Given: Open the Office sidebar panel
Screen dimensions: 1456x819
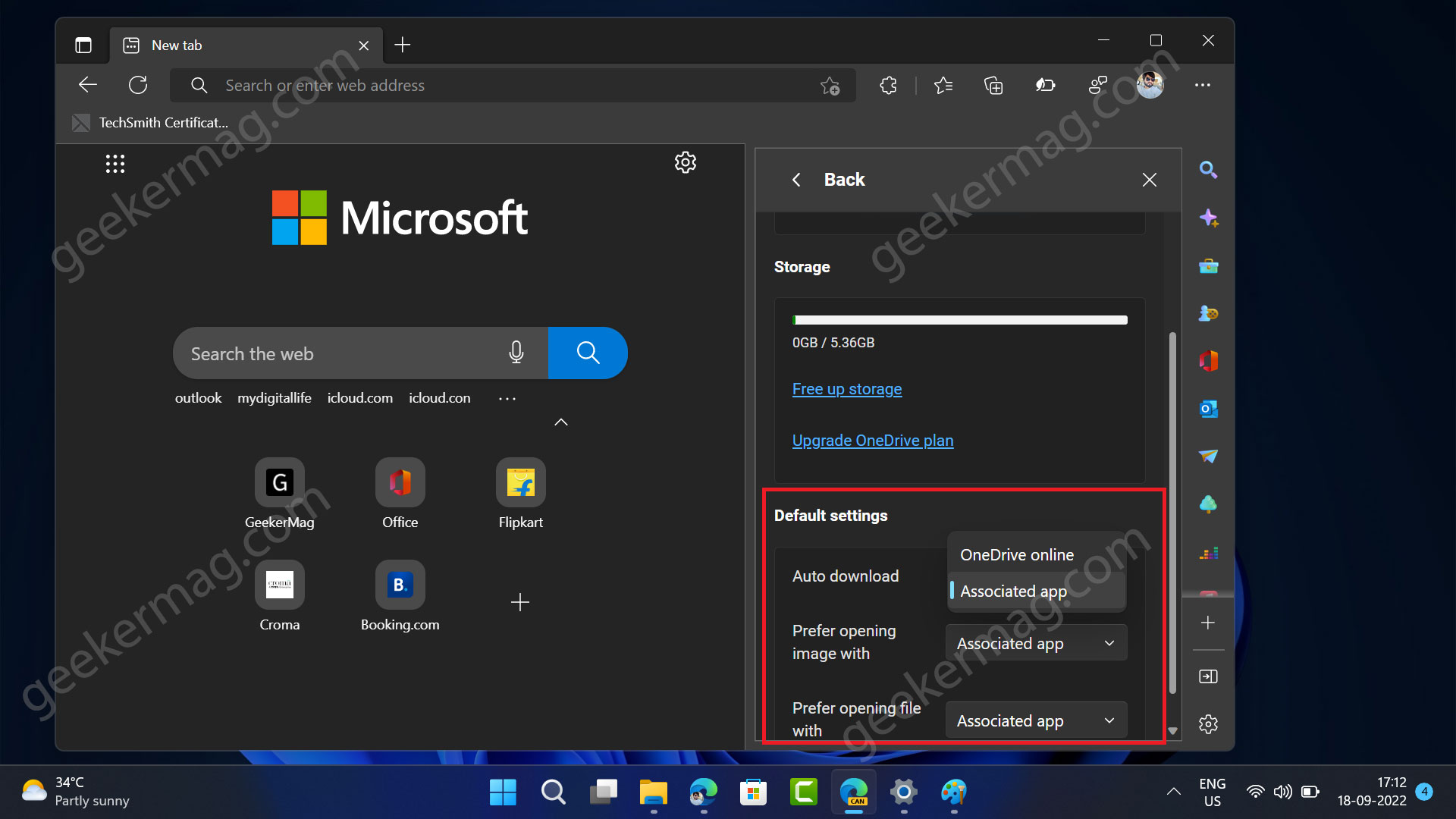Looking at the screenshot, I should (x=1208, y=361).
